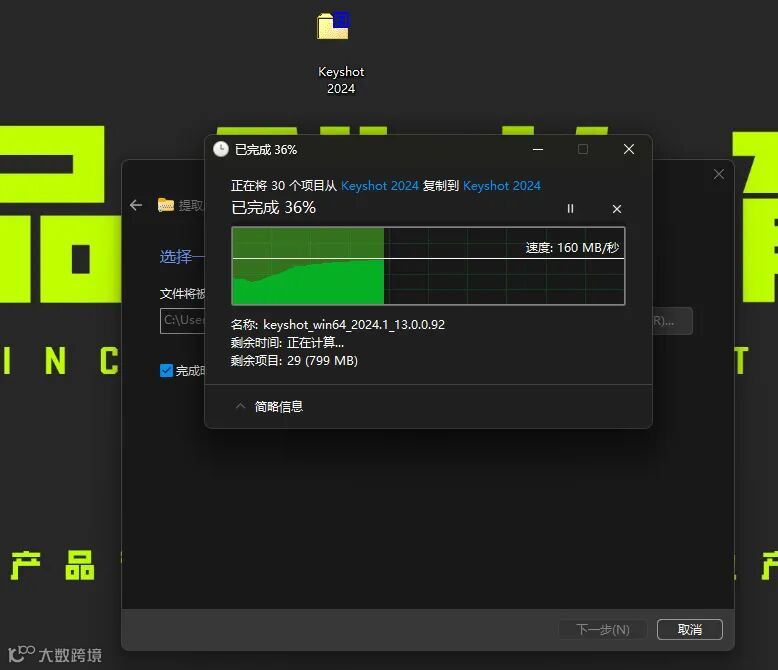Click the zipped folder icon in wizard header
Screen dimensions: 778x670
click(166, 204)
